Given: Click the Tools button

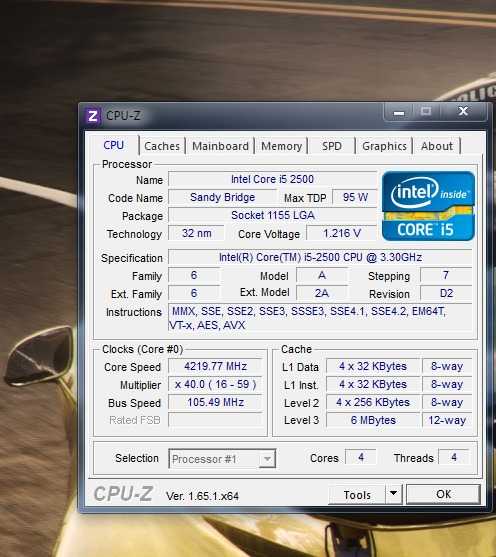Looking at the screenshot, I should click(357, 494).
